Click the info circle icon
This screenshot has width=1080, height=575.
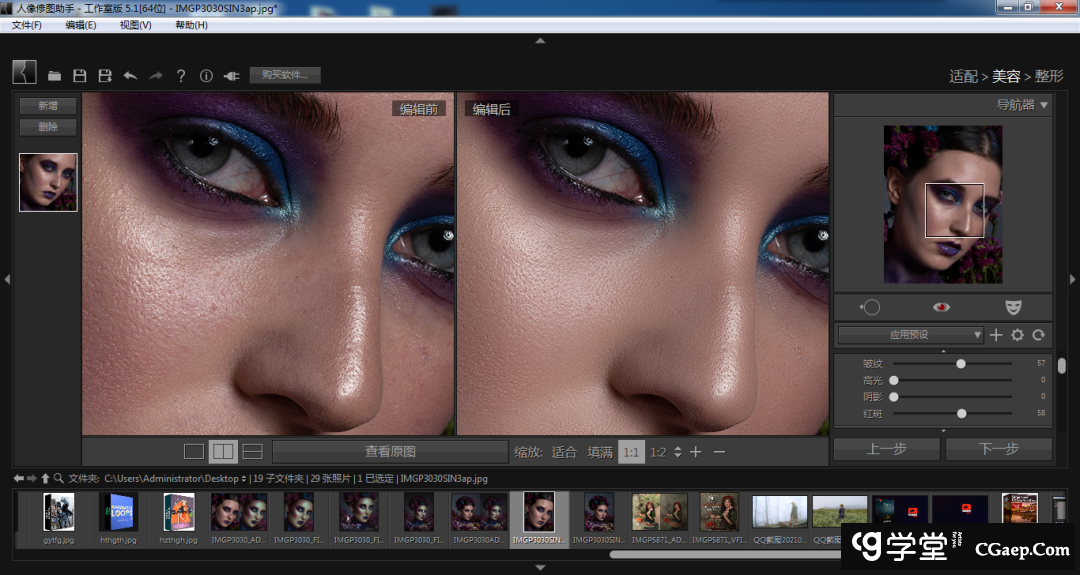[x=207, y=76]
